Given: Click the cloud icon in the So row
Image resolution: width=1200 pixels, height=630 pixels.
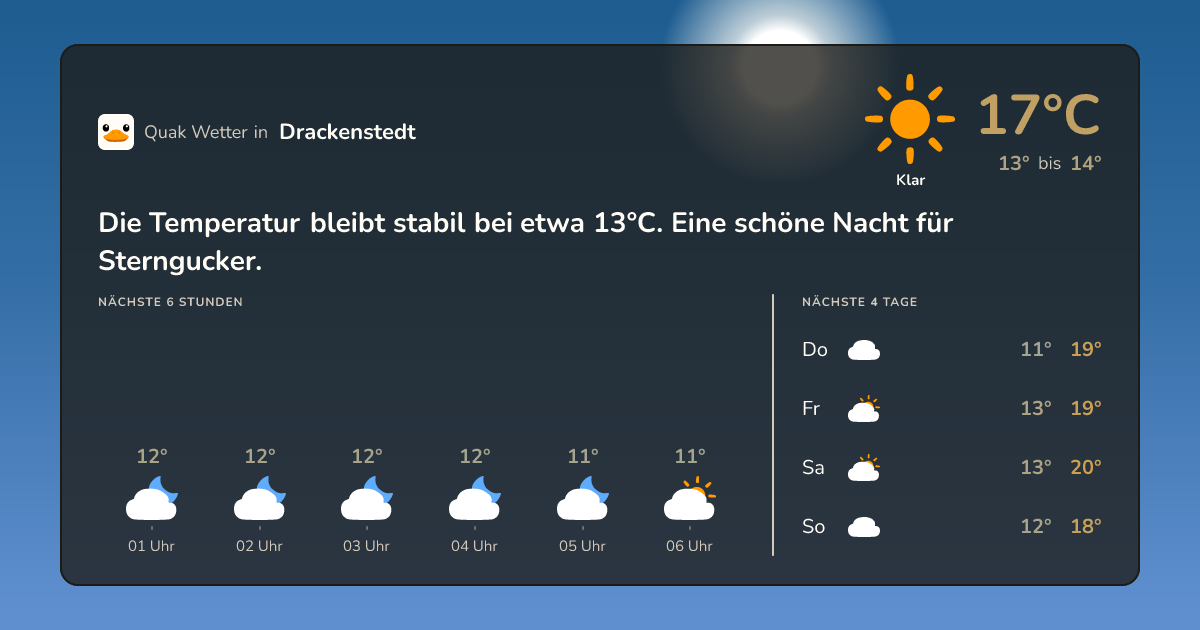Looking at the screenshot, I should 864,526.
